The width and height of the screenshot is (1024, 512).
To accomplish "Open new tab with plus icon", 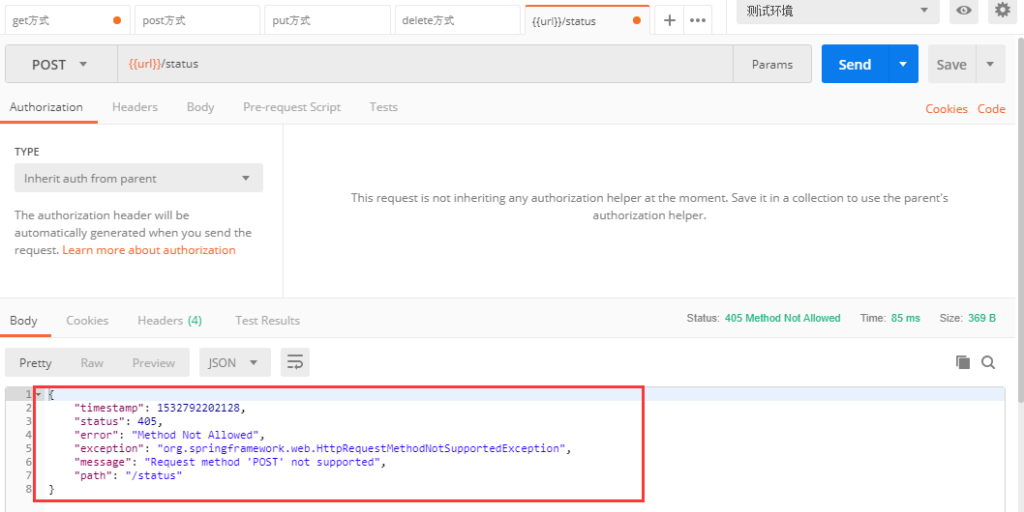I will tap(669, 20).
